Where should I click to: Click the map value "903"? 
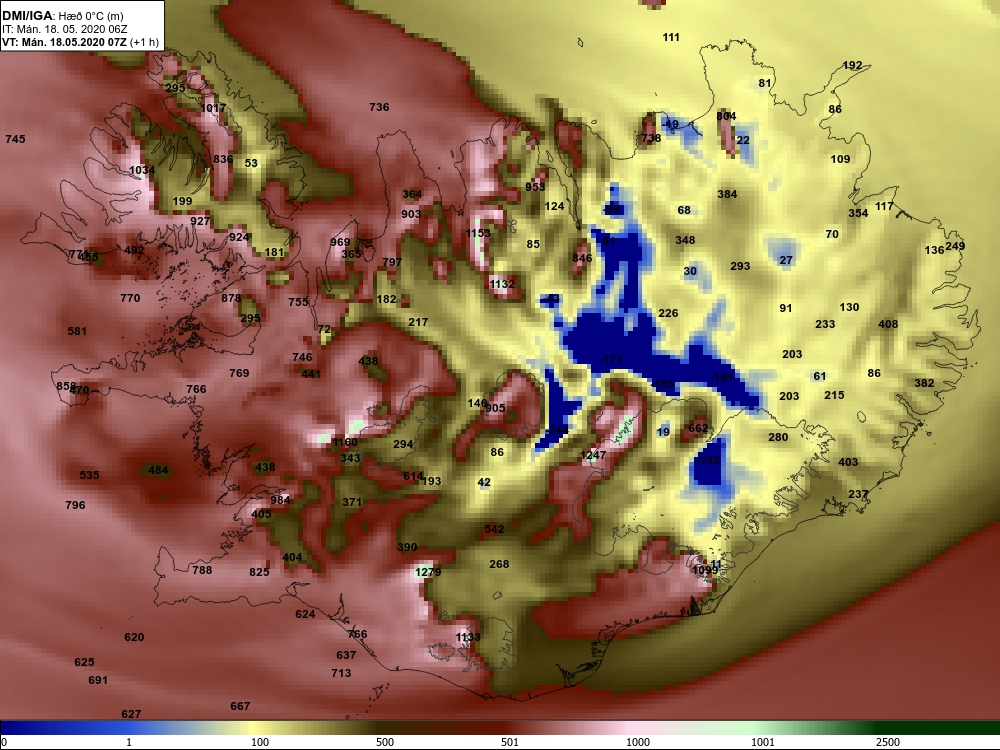pyautogui.click(x=411, y=214)
